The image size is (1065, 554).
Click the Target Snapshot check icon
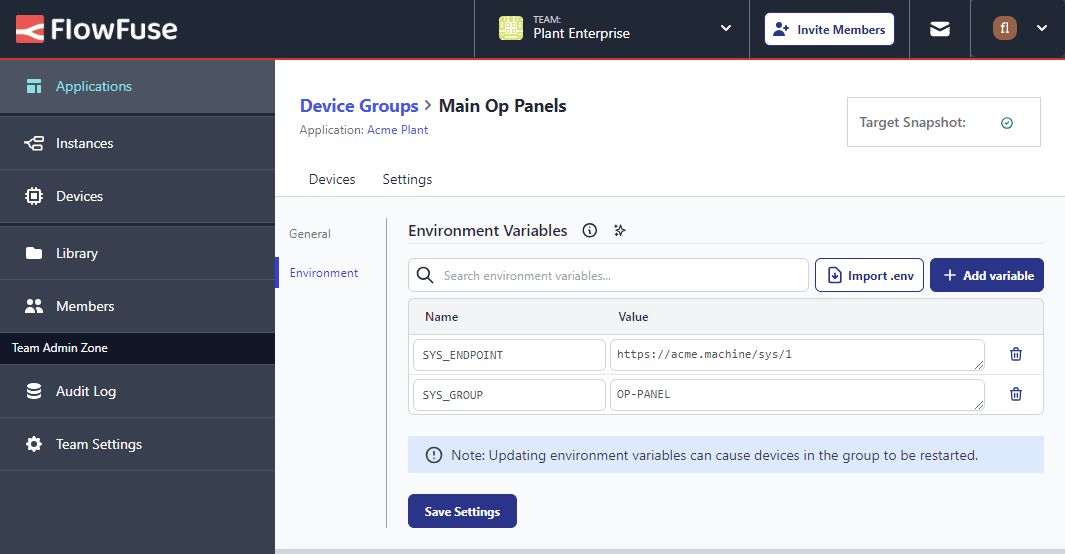1007,123
